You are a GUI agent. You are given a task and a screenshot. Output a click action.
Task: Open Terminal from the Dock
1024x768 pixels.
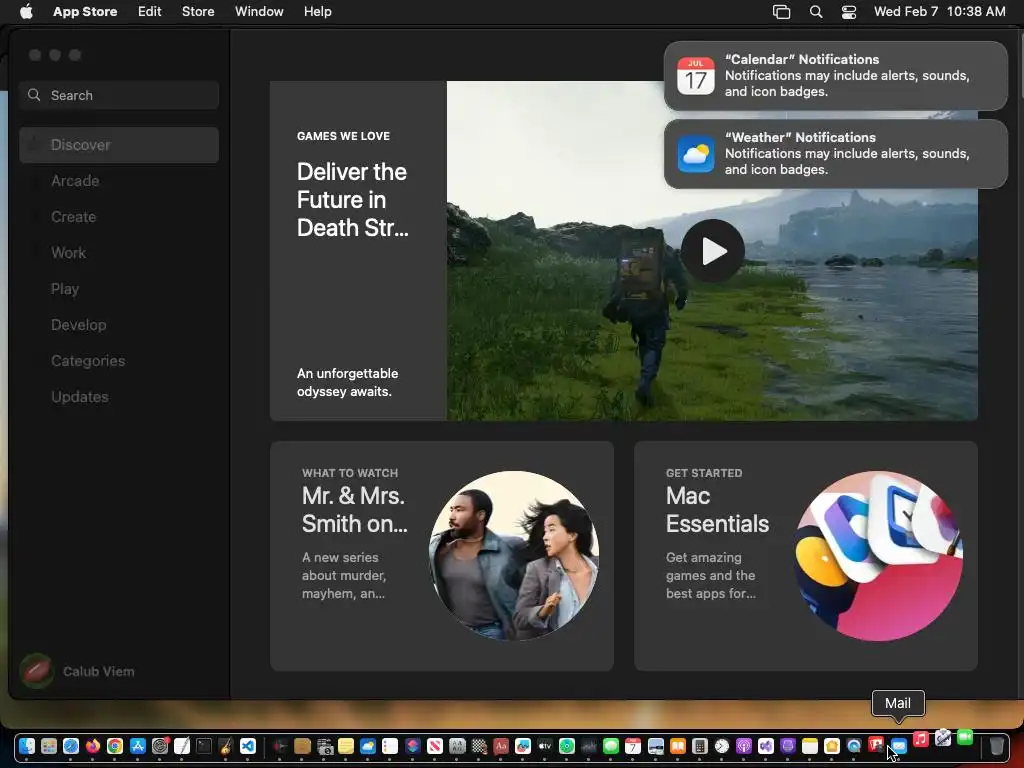point(204,746)
